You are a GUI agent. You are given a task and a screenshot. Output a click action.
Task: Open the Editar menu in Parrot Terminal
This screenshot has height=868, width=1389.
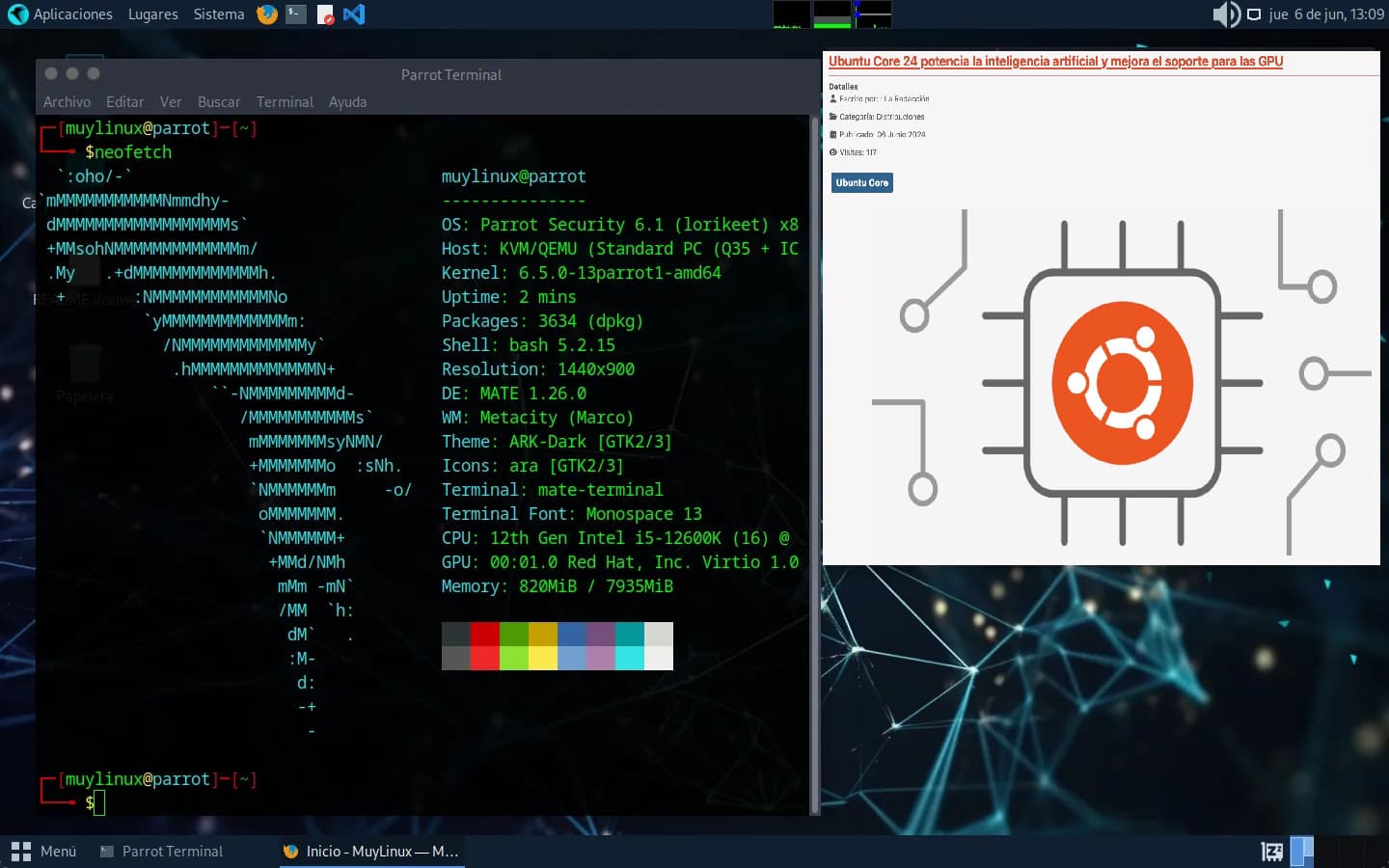pos(124,102)
